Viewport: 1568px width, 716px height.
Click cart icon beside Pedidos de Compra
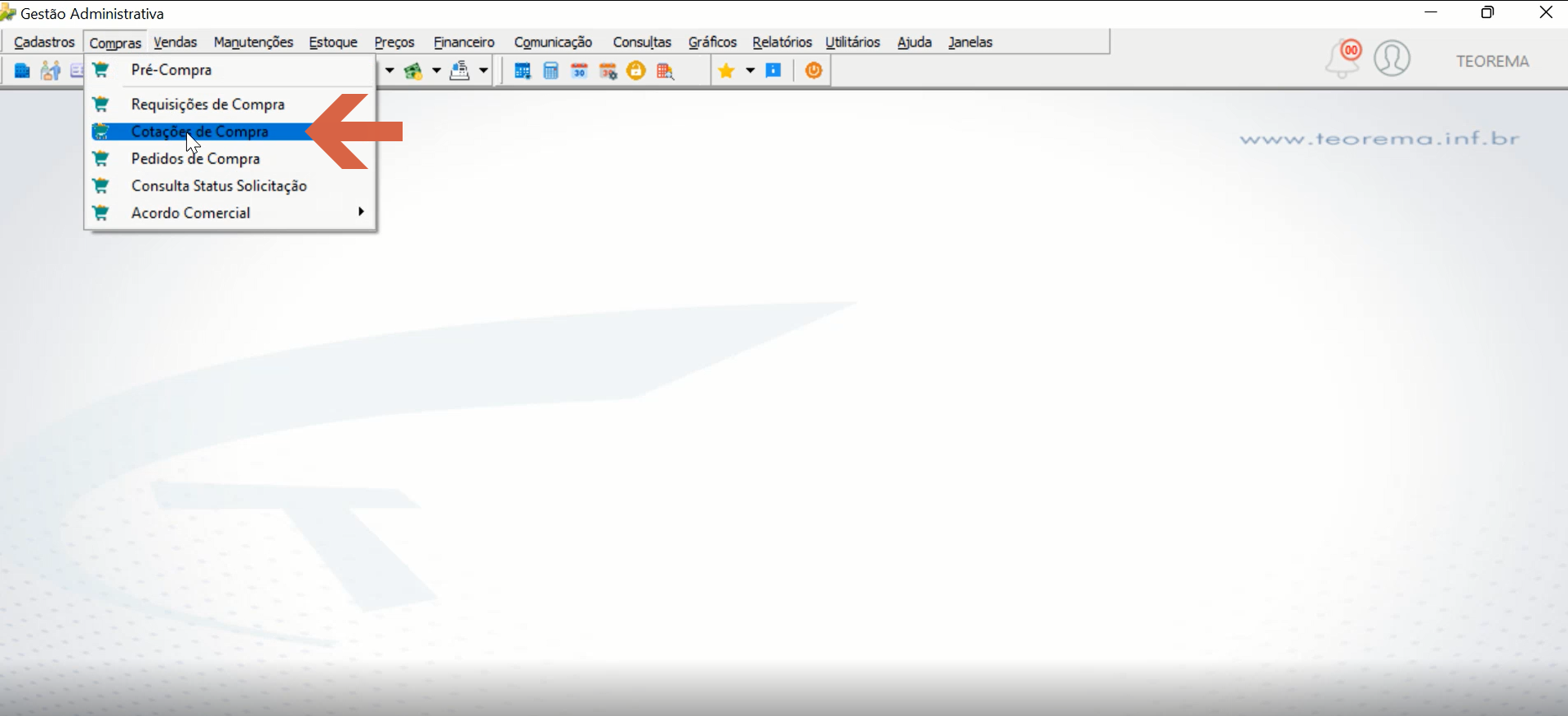[100, 158]
